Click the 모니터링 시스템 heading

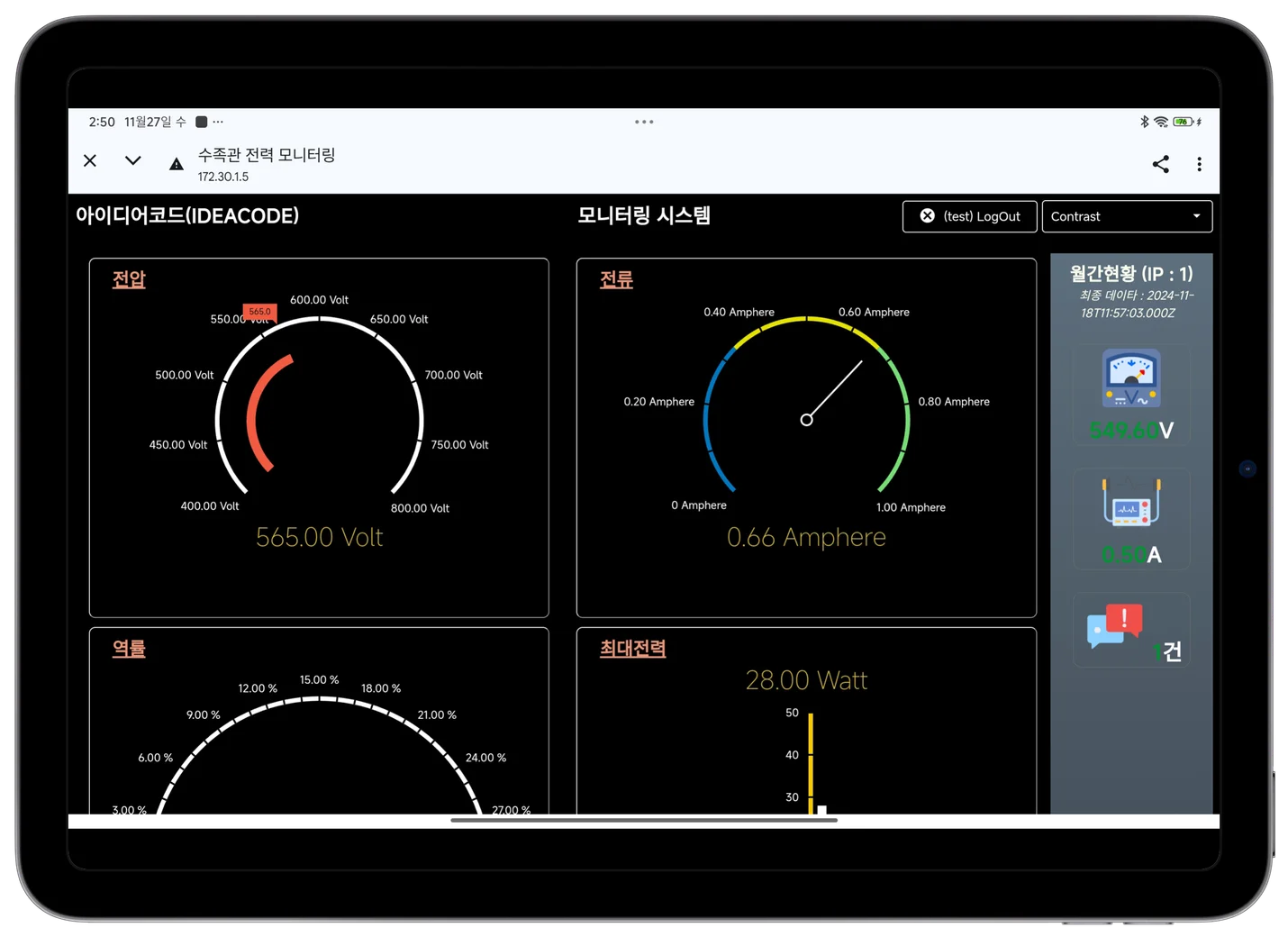click(644, 216)
